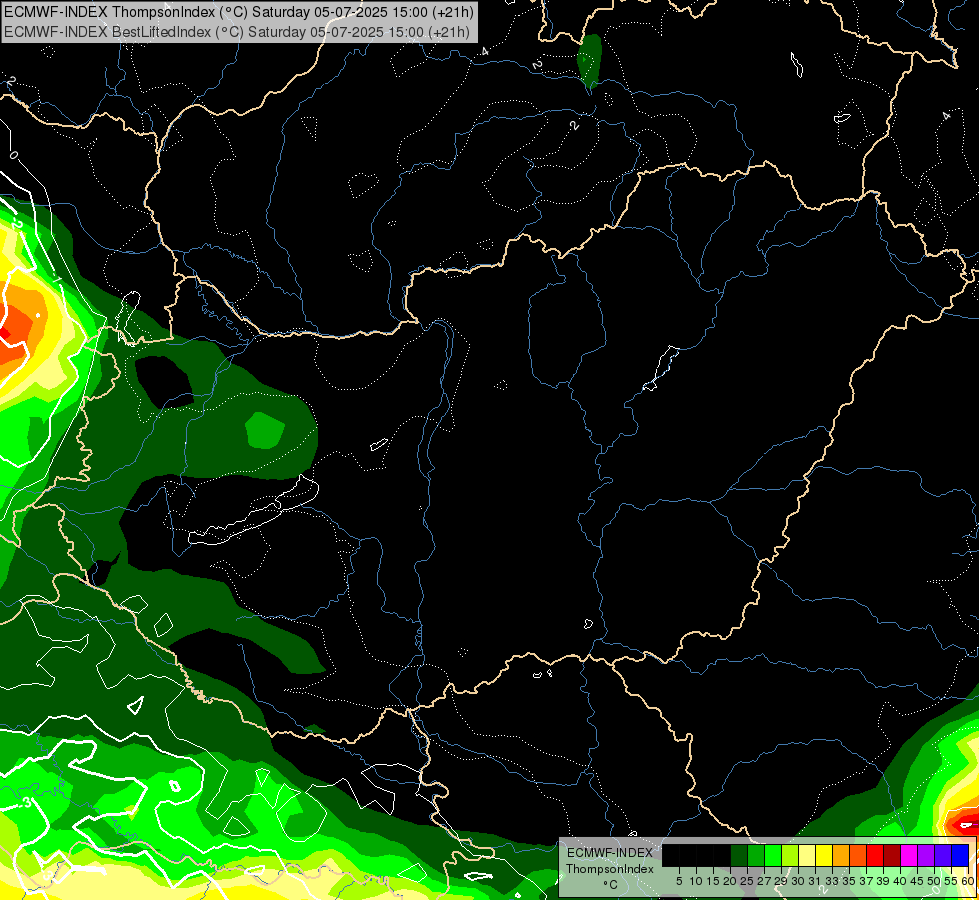Select the orange legend swatch for 33–35
979x900 pixels.
pos(842,855)
